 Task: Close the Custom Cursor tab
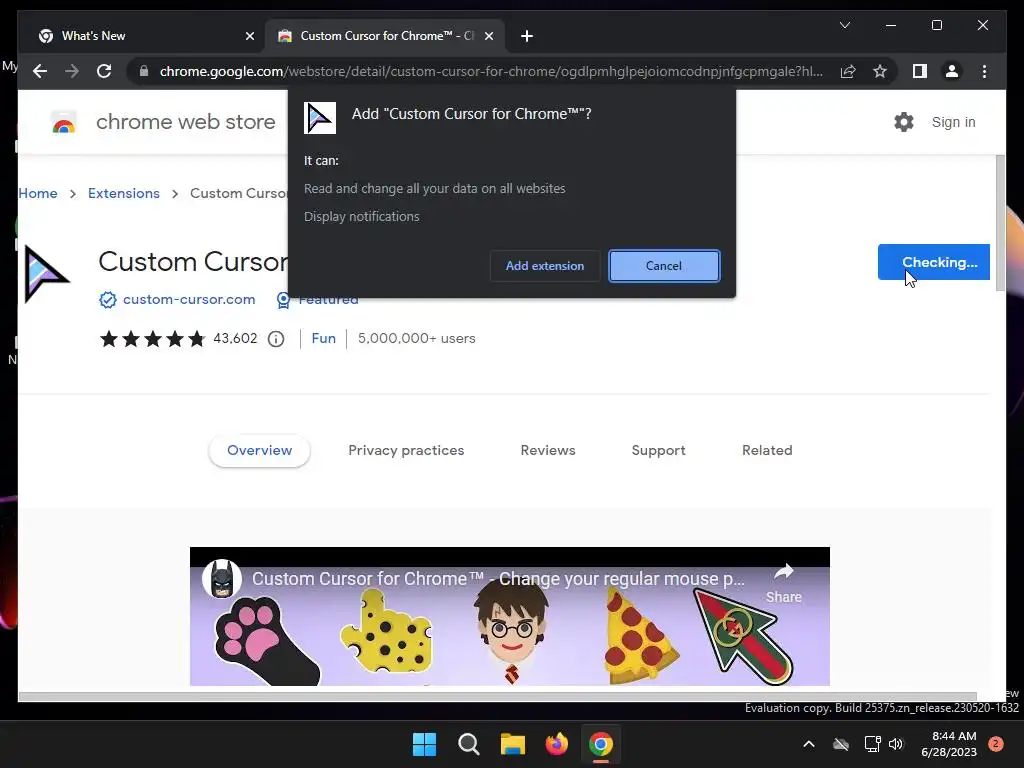(x=489, y=36)
